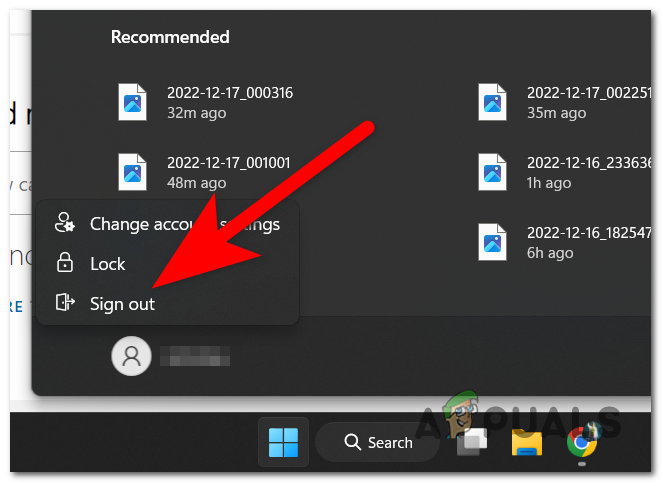Image resolution: width=662 pixels, height=483 pixels.
Task: Click image icon of 2022-12-17_000316
Action: click(132, 102)
